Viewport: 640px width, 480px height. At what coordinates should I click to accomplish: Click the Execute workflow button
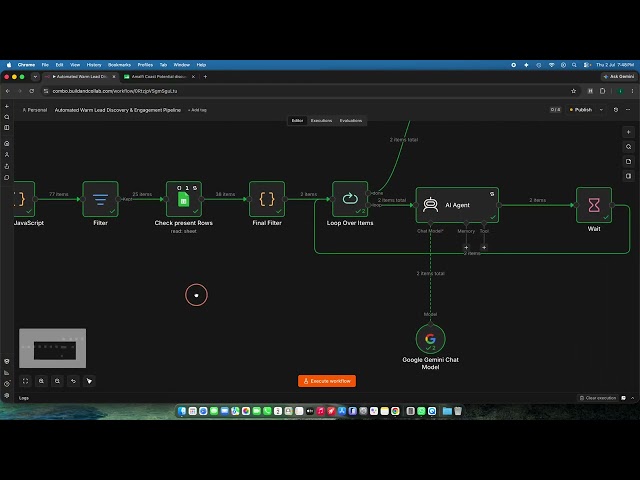327,381
